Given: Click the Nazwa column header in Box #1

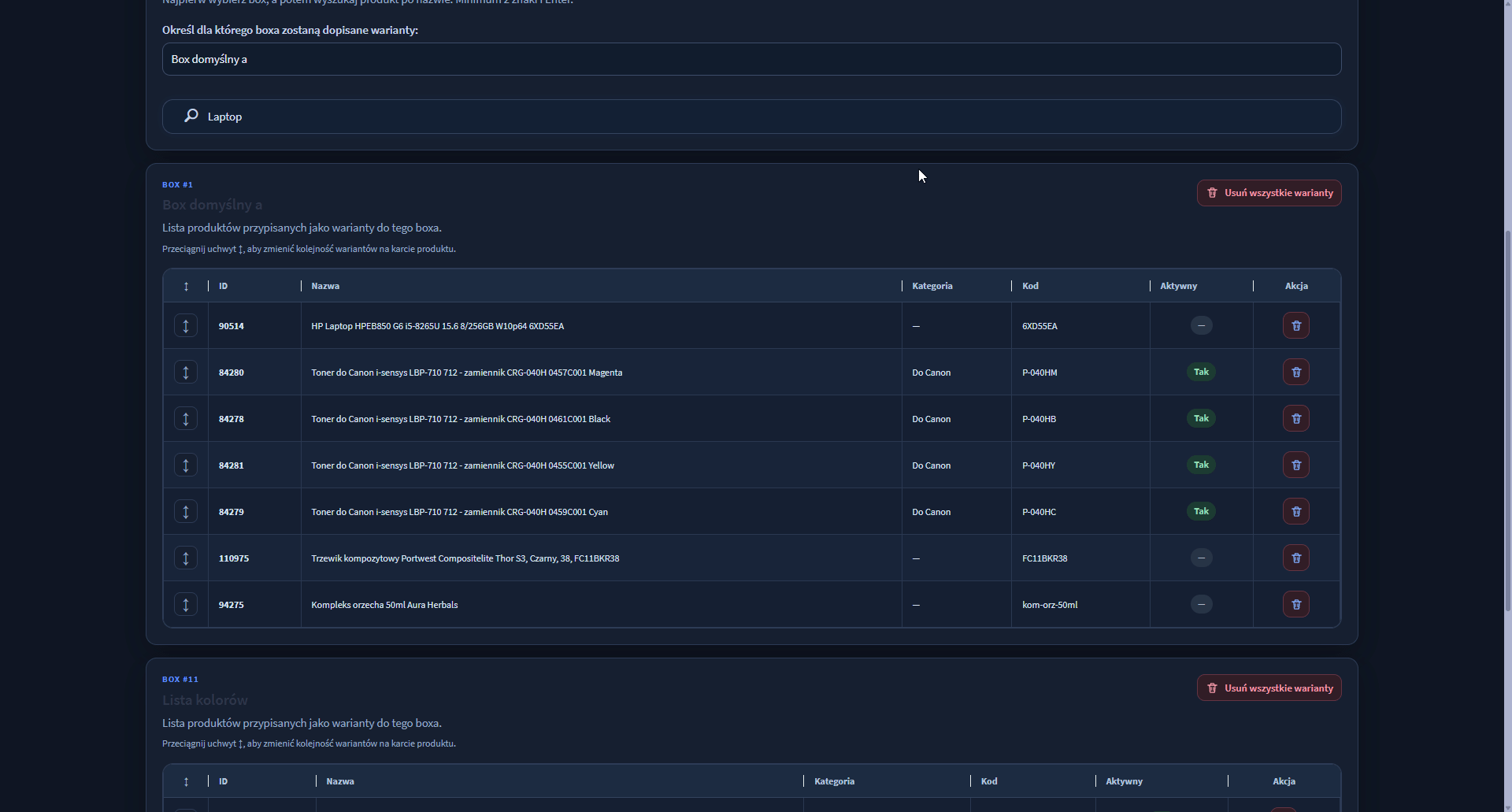Looking at the screenshot, I should pyautogui.click(x=325, y=286).
